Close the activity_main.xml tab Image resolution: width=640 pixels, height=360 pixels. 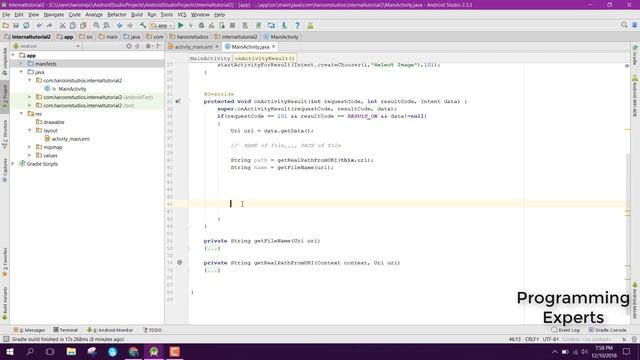217,47
